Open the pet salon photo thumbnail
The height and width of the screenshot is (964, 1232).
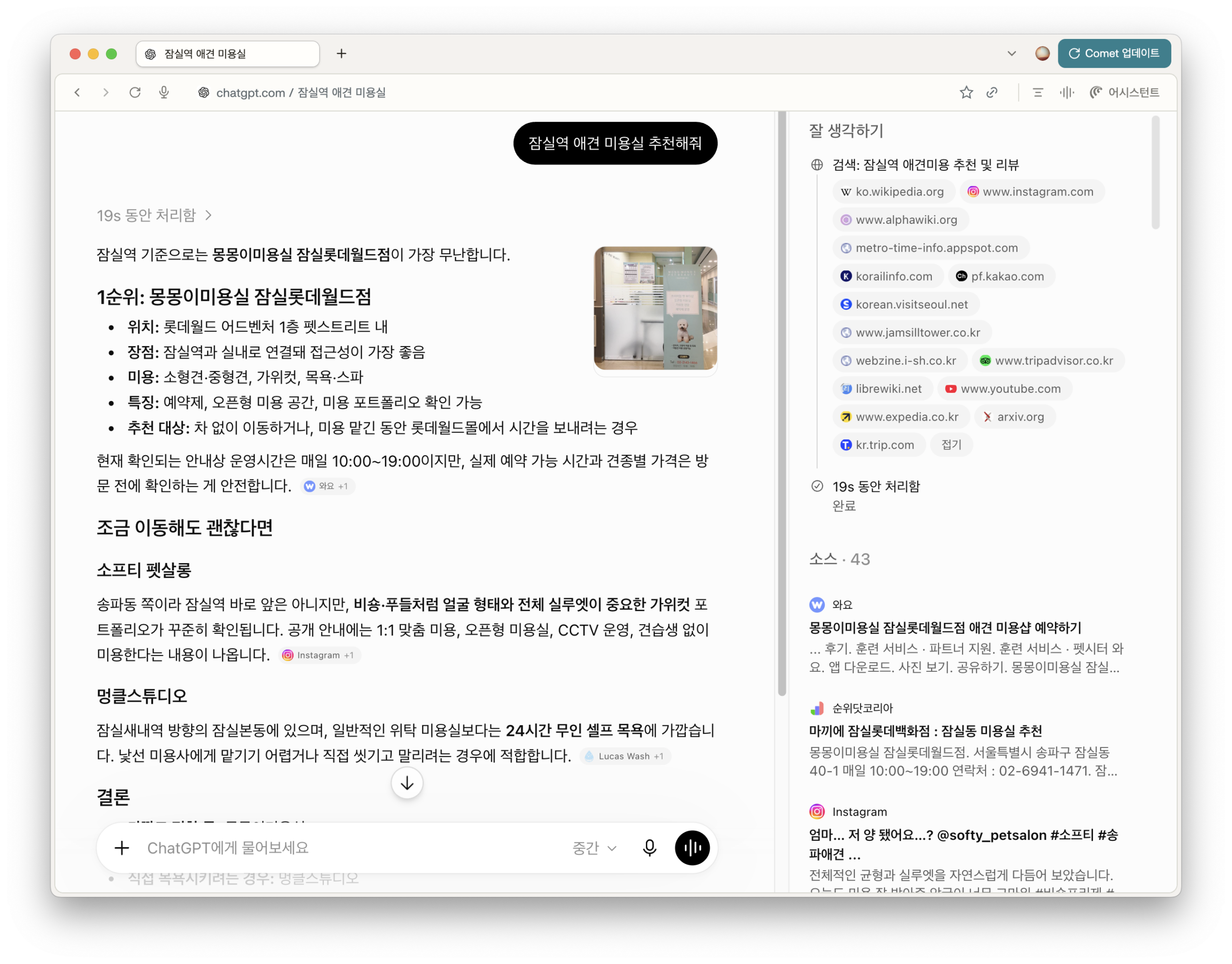pos(655,308)
